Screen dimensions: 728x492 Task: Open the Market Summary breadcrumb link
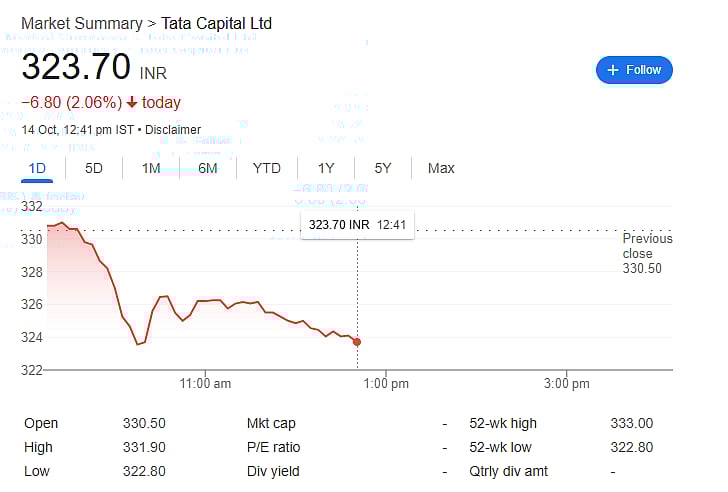click(x=81, y=23)
